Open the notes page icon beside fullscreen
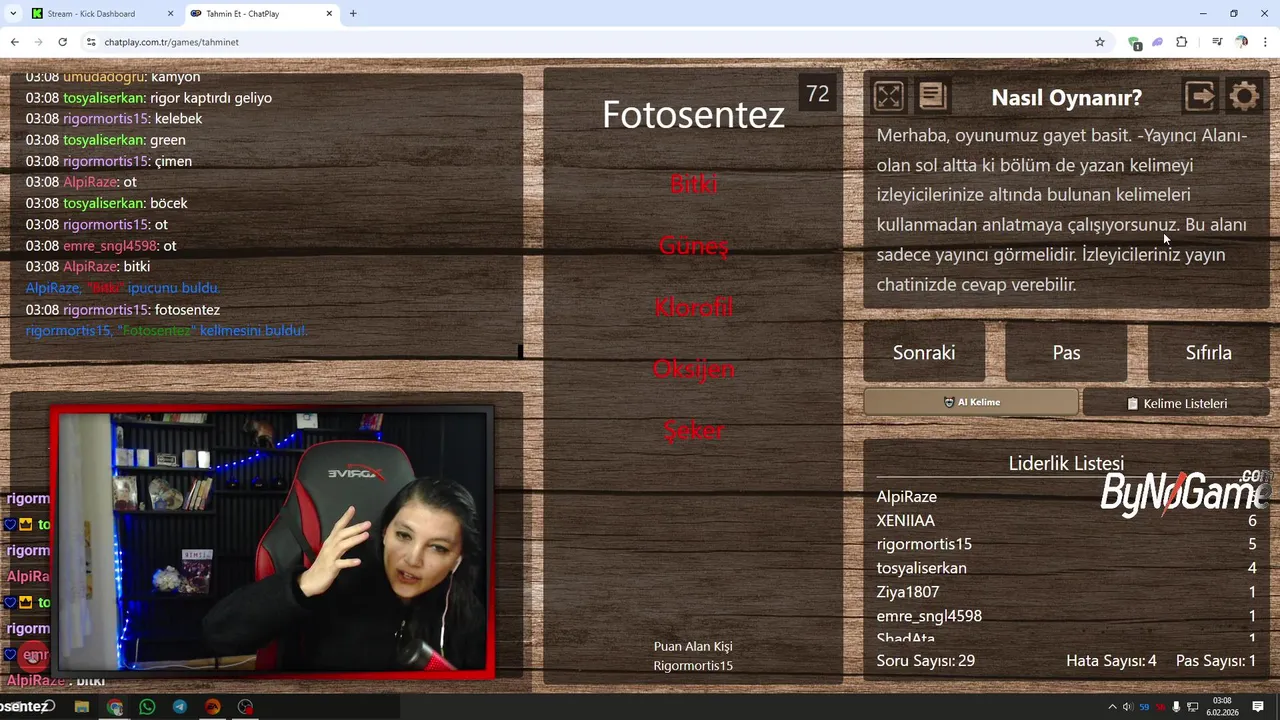The width and height of the screenshot is (1280, 720). coord(932,96)
